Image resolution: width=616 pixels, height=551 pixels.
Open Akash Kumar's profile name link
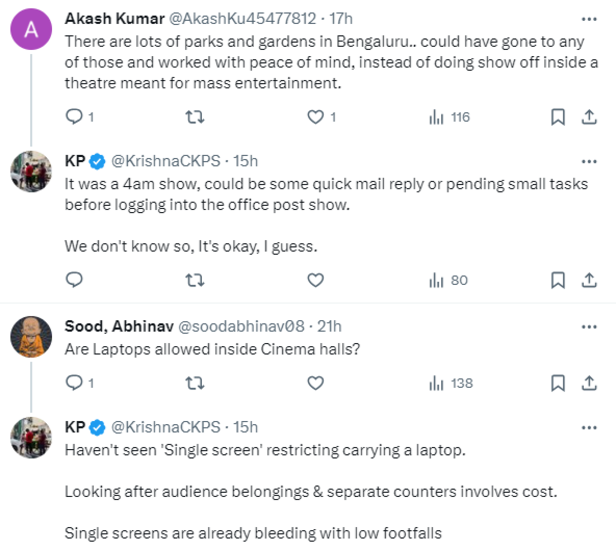pos(108,19)
